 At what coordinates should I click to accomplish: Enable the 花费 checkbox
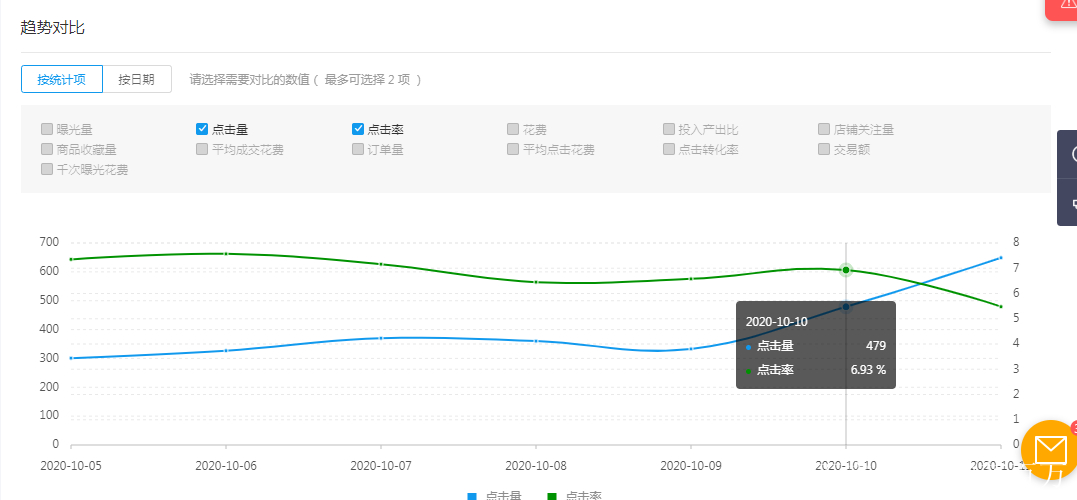513,128
